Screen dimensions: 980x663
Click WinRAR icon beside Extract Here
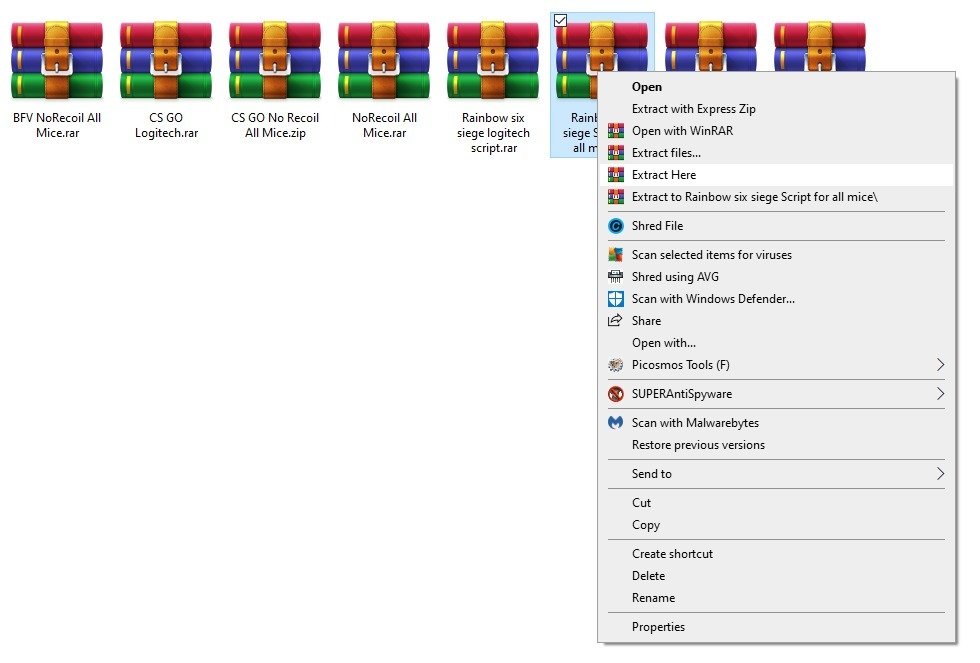pyautogui.click(x=616, y=175)
